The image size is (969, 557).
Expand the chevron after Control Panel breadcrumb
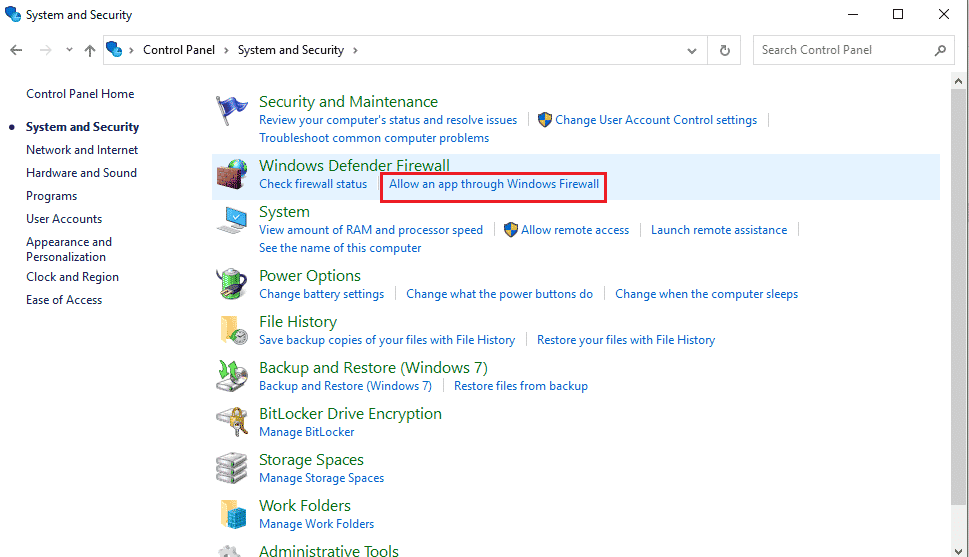[x=226, y=50]
